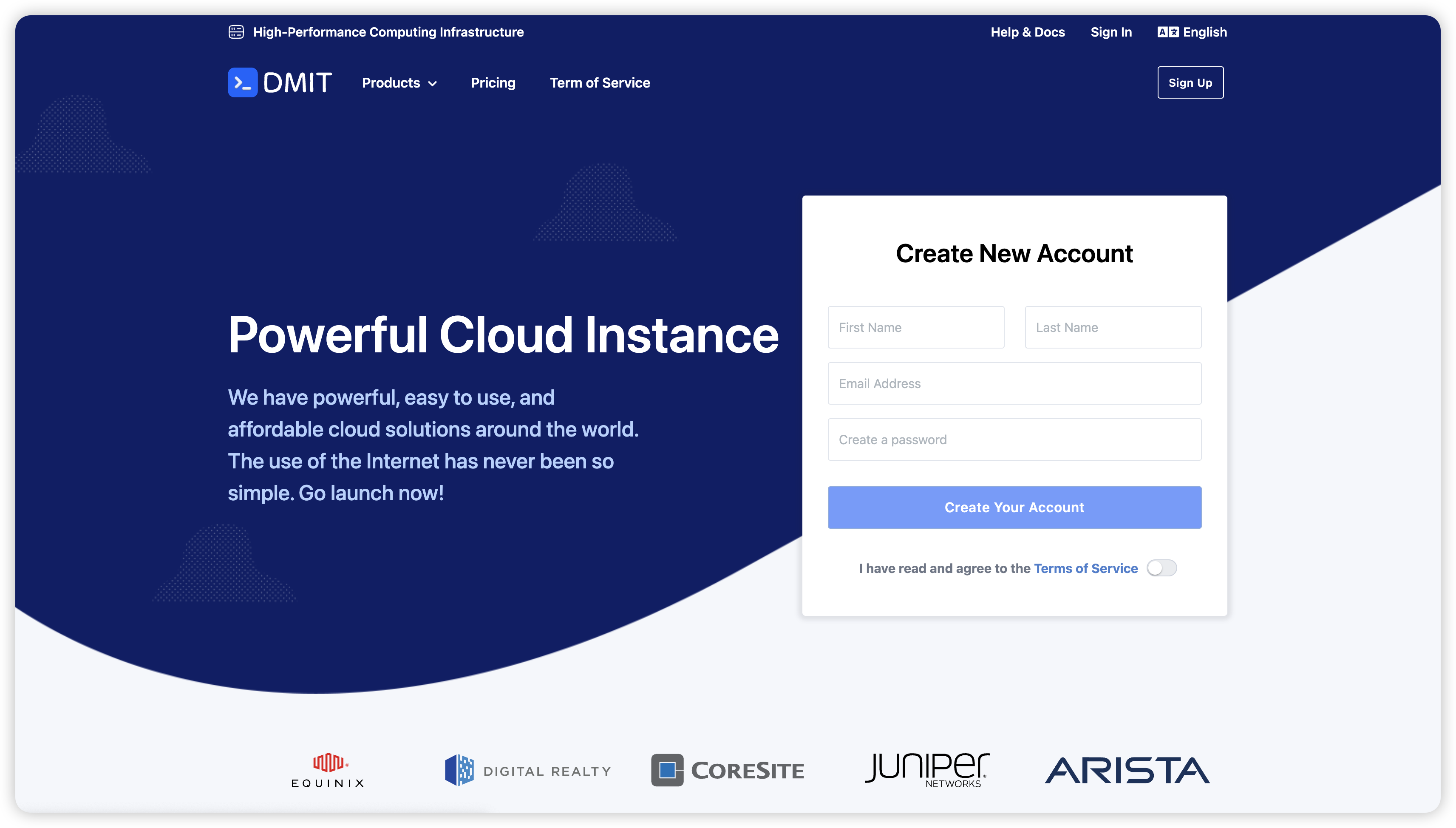Click the DMIT terminal logo icon
This screenshot has height=828, width=1456.
pos(243,82)
